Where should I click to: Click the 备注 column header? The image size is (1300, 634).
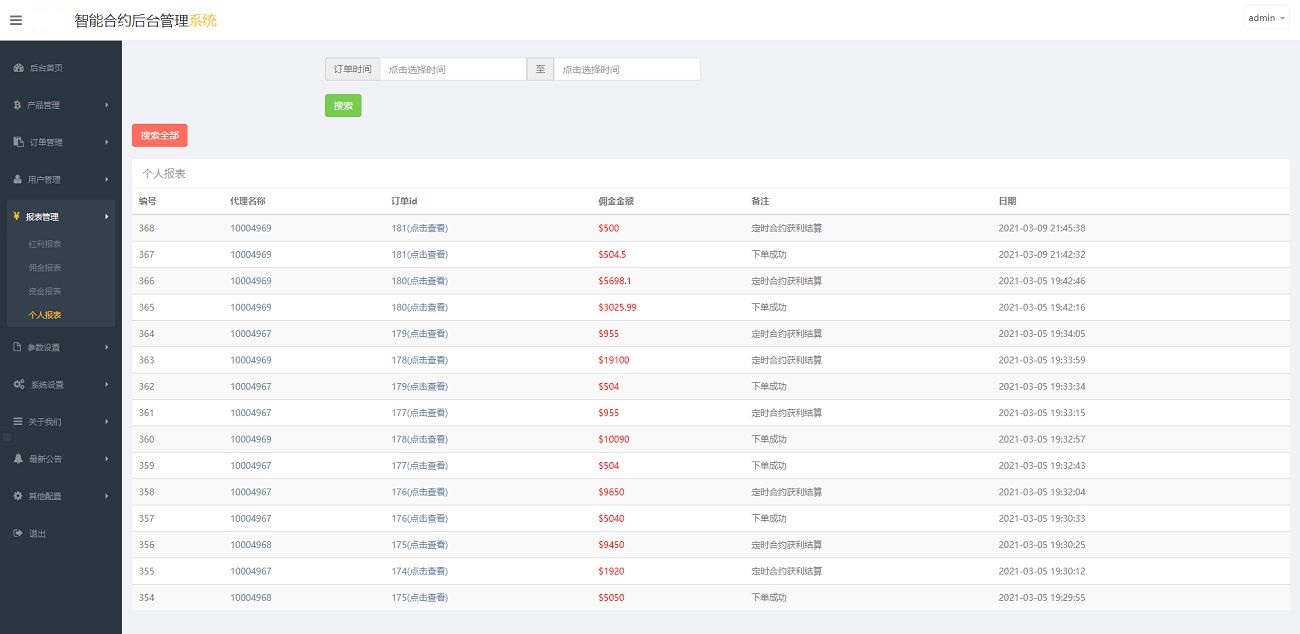click(760, 201)
